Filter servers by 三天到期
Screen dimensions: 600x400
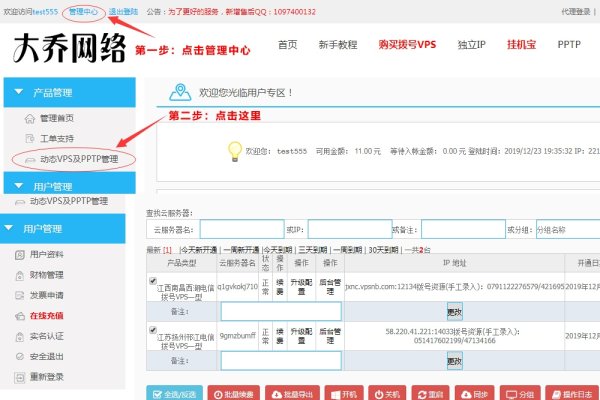[313, 250]
